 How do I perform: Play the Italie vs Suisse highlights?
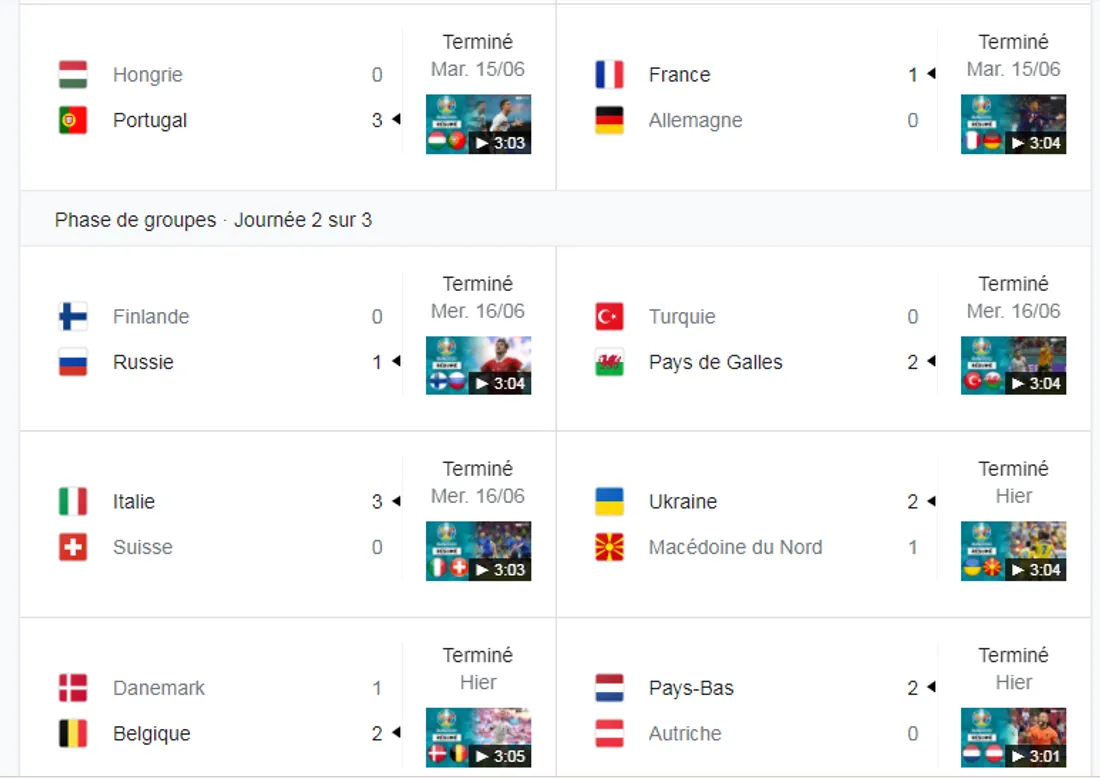(x=478, y=551)
